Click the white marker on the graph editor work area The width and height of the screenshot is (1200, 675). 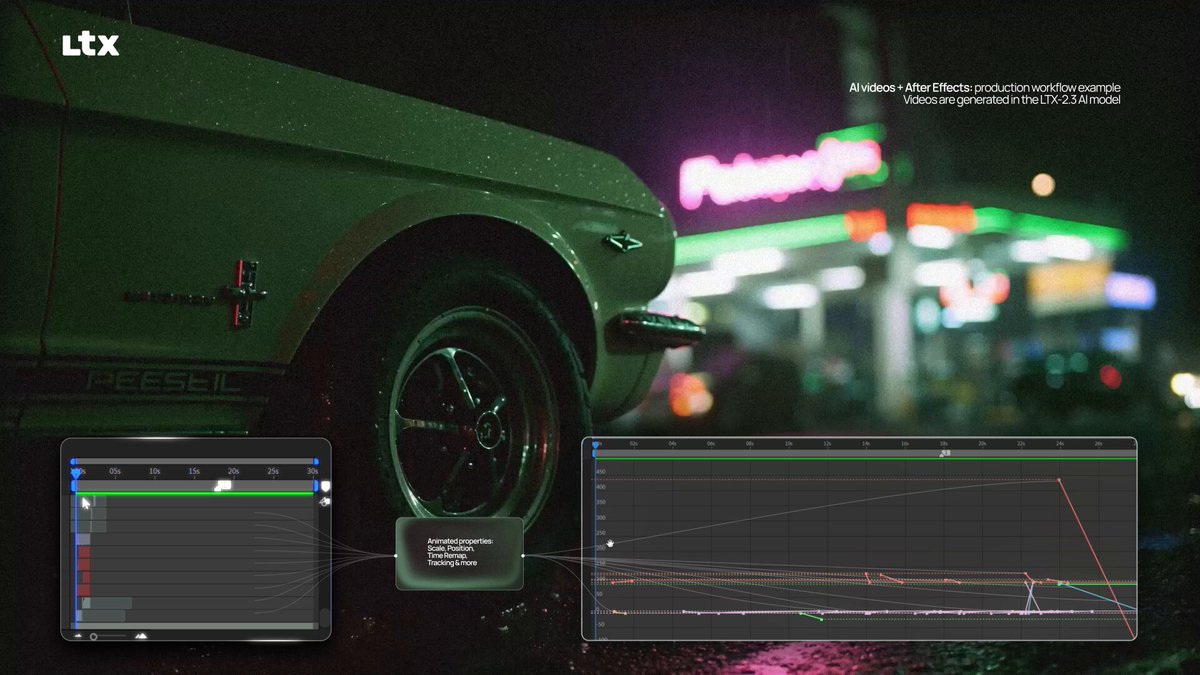click(x=945, y=453)
